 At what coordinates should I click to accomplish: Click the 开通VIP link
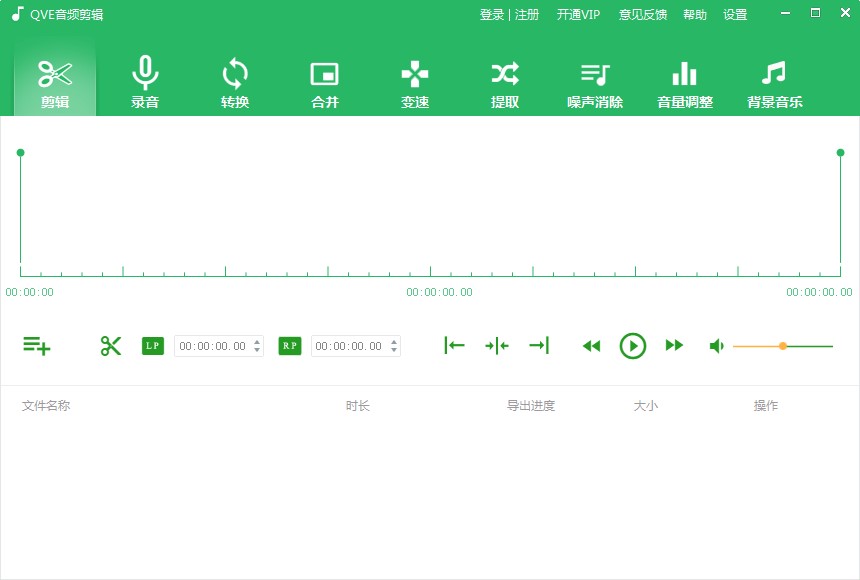pyautogui.click(x=578, y=15)
